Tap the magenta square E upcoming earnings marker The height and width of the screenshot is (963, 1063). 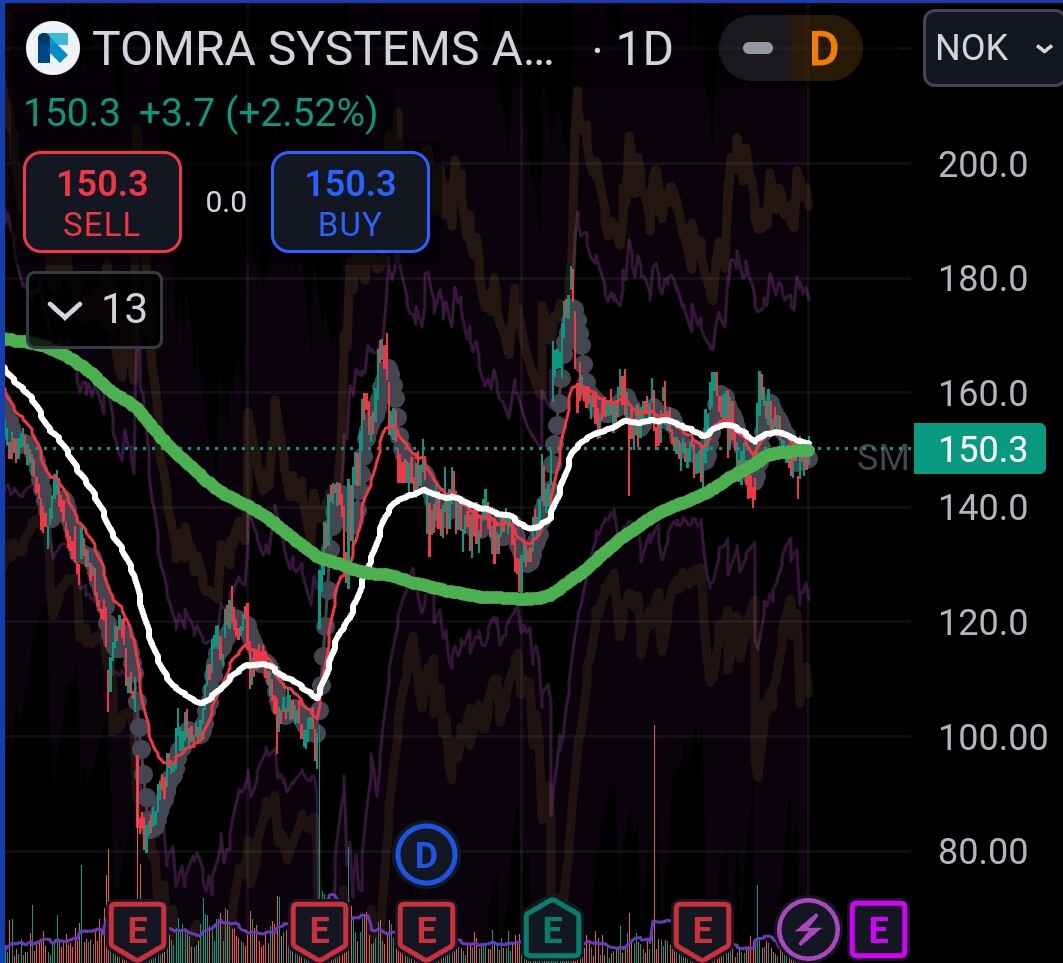[879, 930]
